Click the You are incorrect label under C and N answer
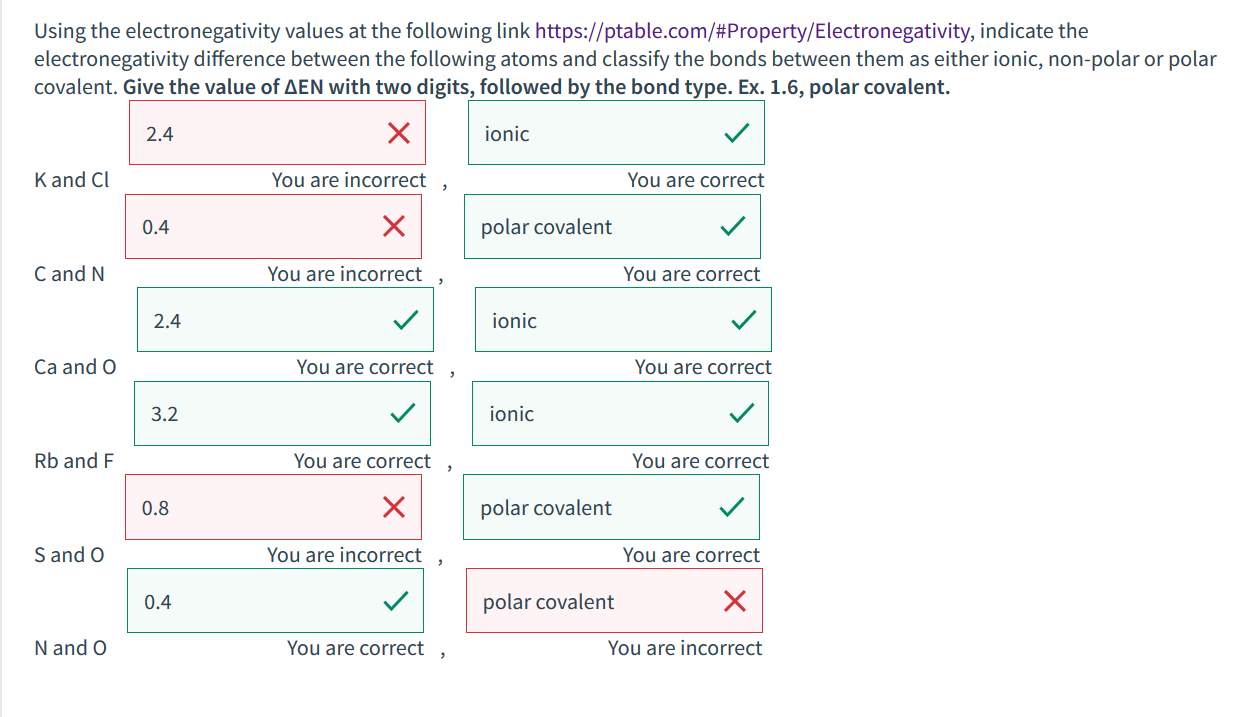Screen dimensions: 1233x717 (x=345, y=273)
